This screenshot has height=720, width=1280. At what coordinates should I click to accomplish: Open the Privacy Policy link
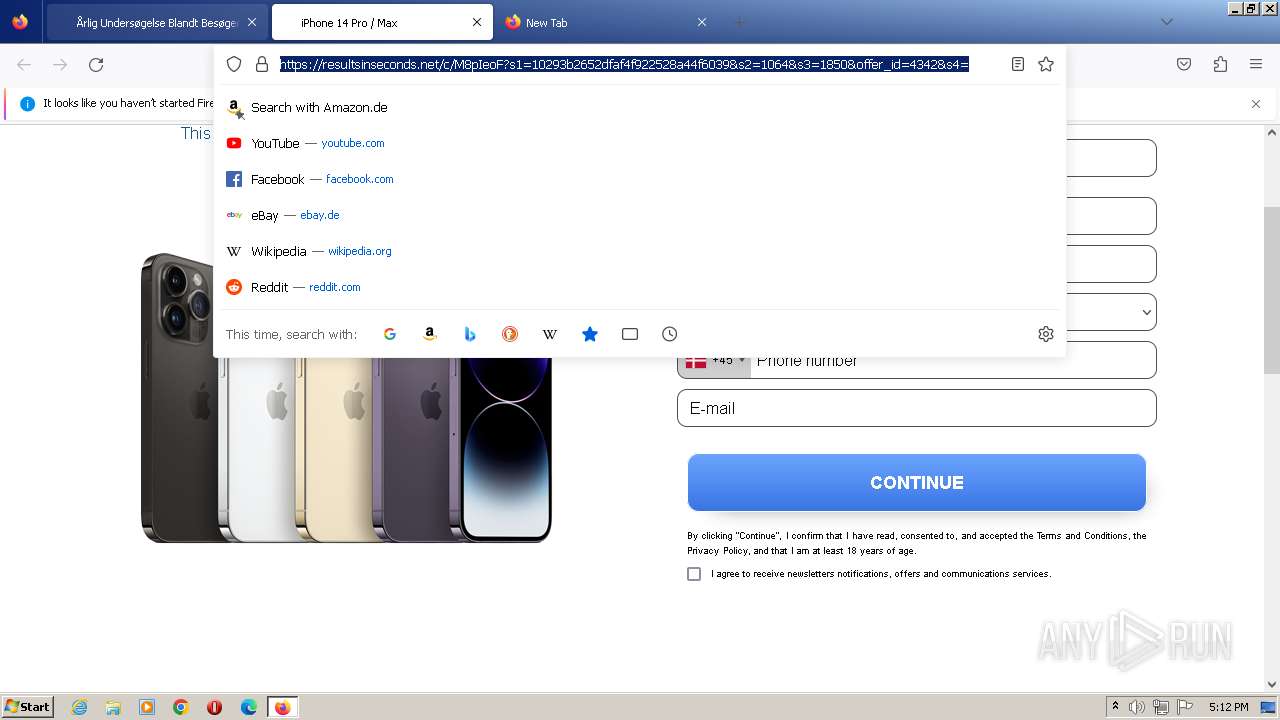tap(717, 551)
